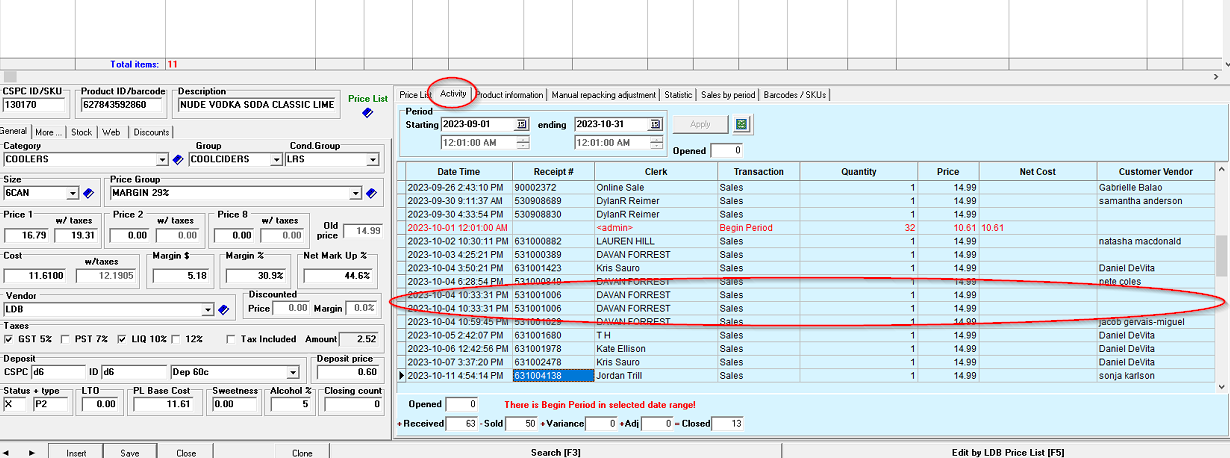Select the Online Sale clerk row
1230x458 pixels.
click(655, 187)
